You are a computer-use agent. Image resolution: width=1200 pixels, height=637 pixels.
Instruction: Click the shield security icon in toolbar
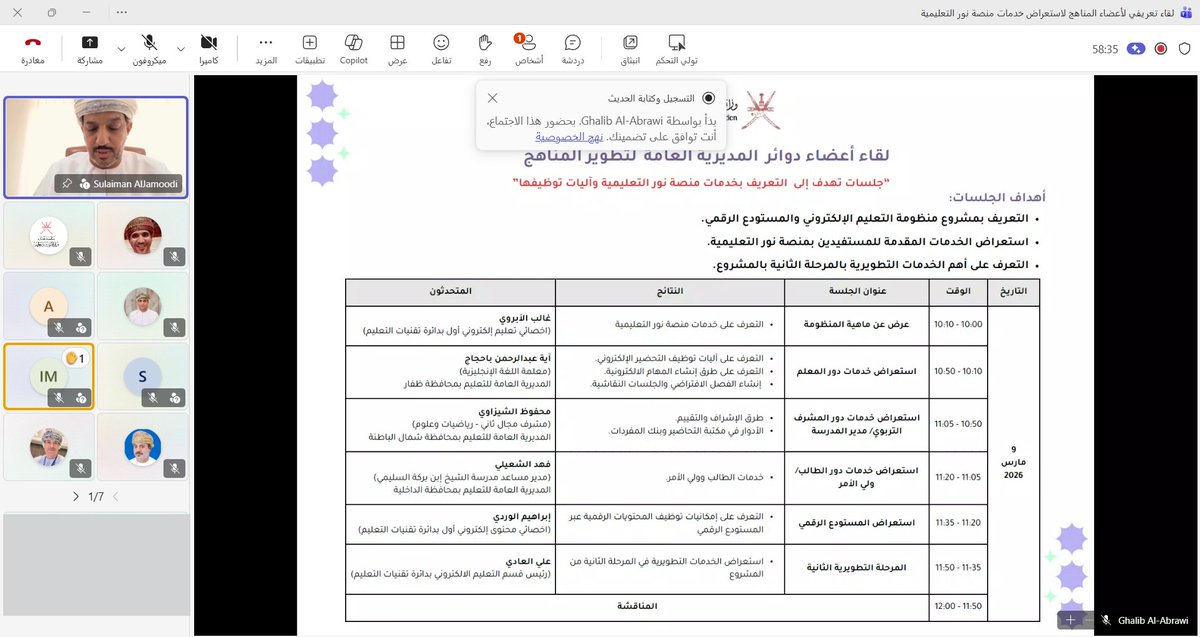1186,48
